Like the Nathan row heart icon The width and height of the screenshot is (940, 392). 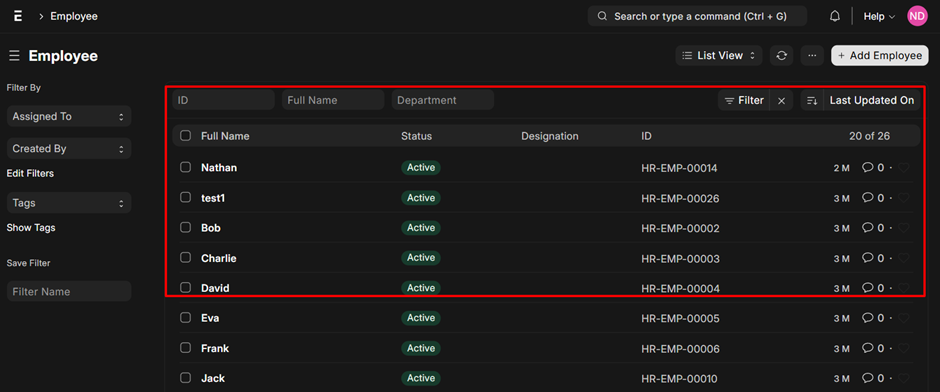point(903,168)
